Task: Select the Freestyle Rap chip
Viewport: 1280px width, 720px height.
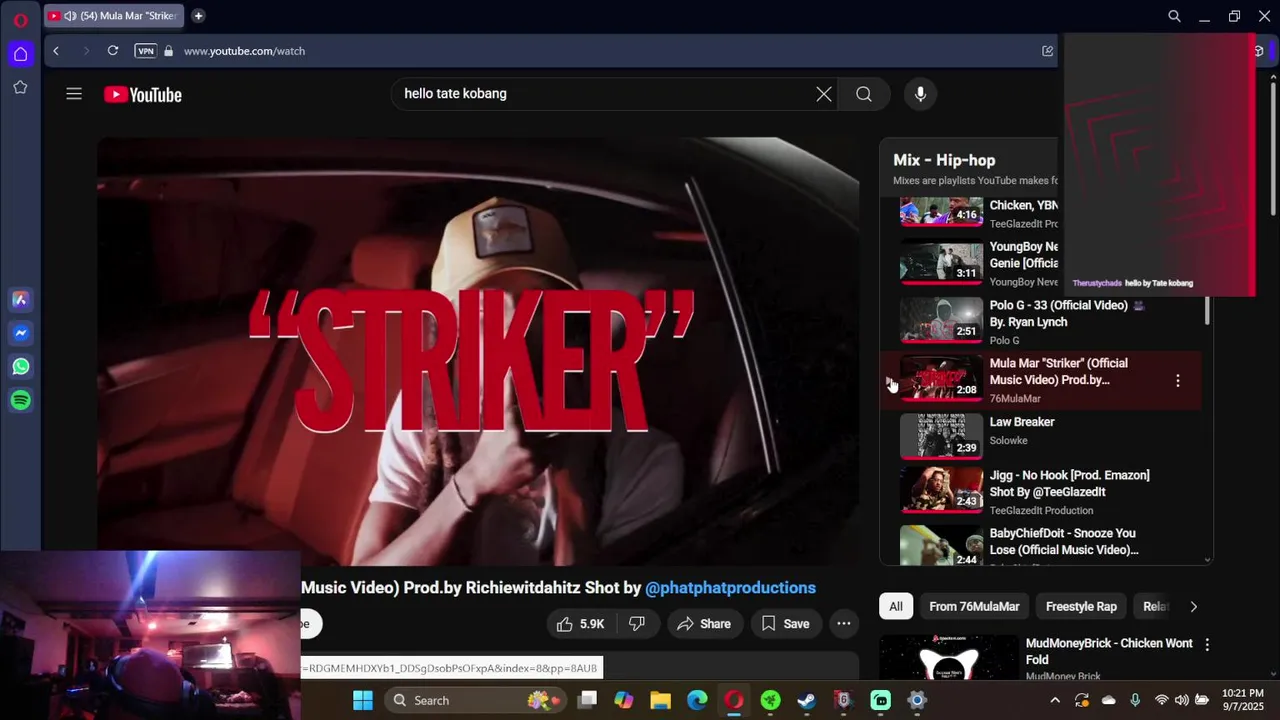Action: click(x=1081, y=606)
